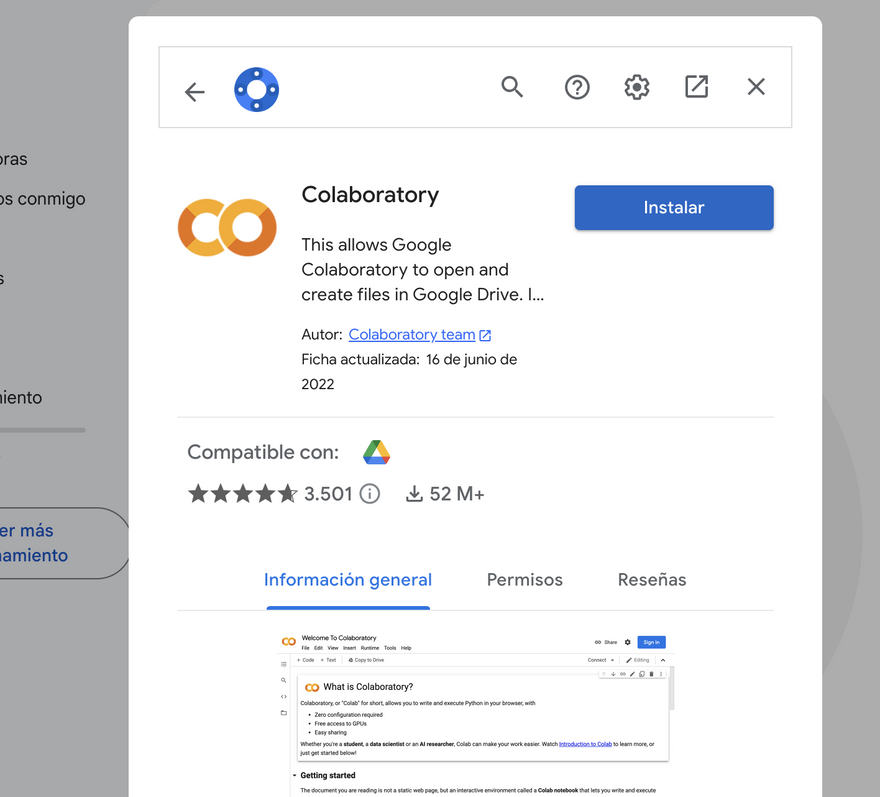Click the 'Compatible con:' label
Image resolution: width=880 pixels, height=797 pixels.
263,452
